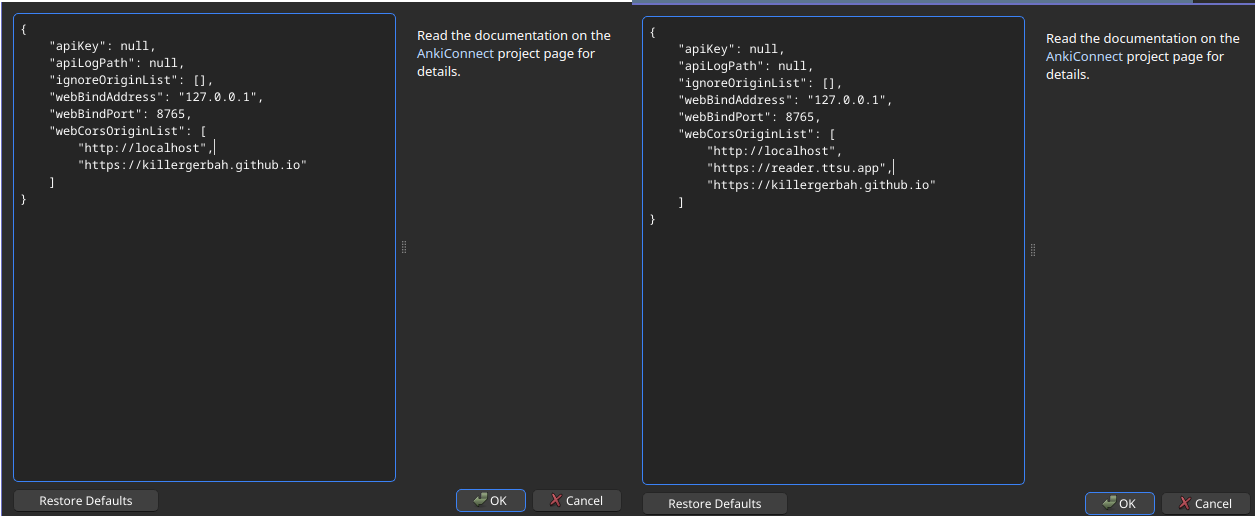Image resolution: width=1255 pixels, height=516 pixels.
Task: Open the AnkiConnect link in right dialog
Action: 1084,56
